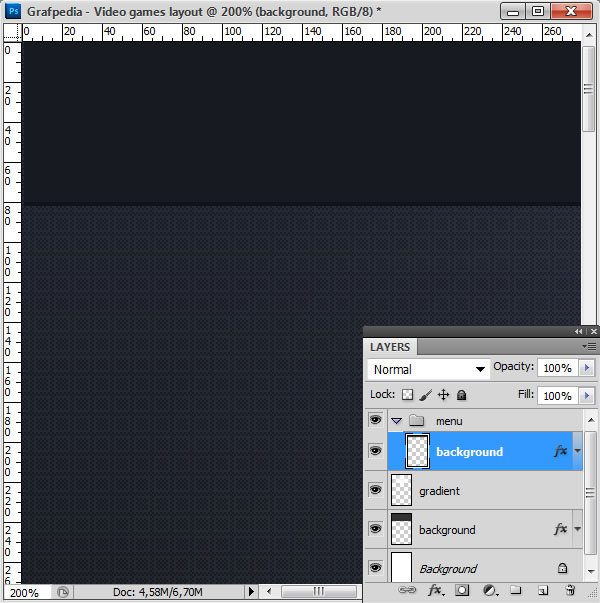
Task: Click the lock icon on the Background layer
Action: click(562, 568)
